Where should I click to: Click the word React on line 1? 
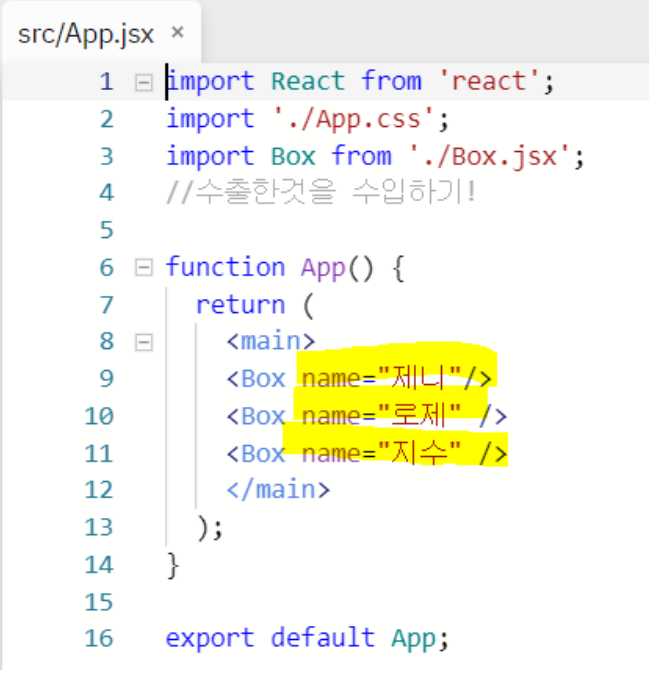point(308,81)
